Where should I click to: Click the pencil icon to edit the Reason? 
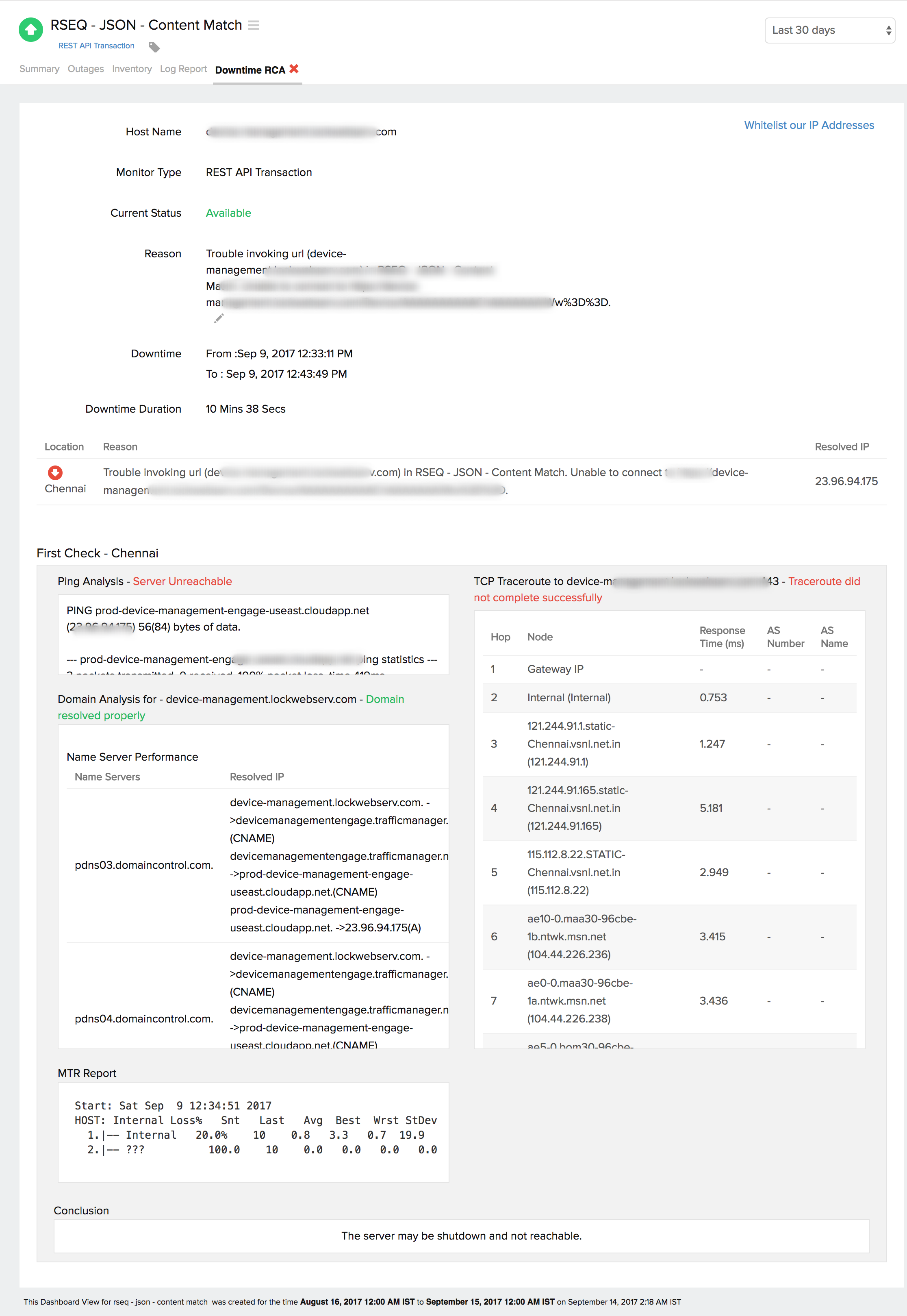218,319
